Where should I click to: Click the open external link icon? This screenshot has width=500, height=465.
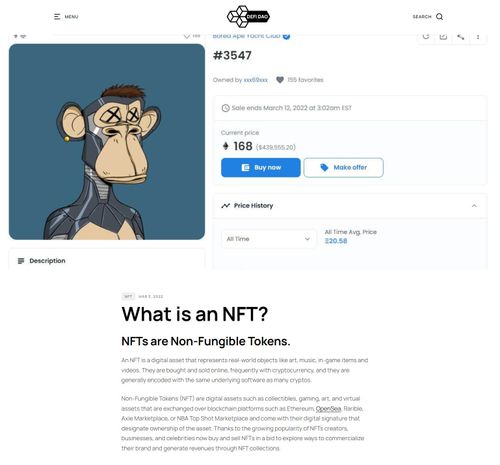(x=443, y=36)
